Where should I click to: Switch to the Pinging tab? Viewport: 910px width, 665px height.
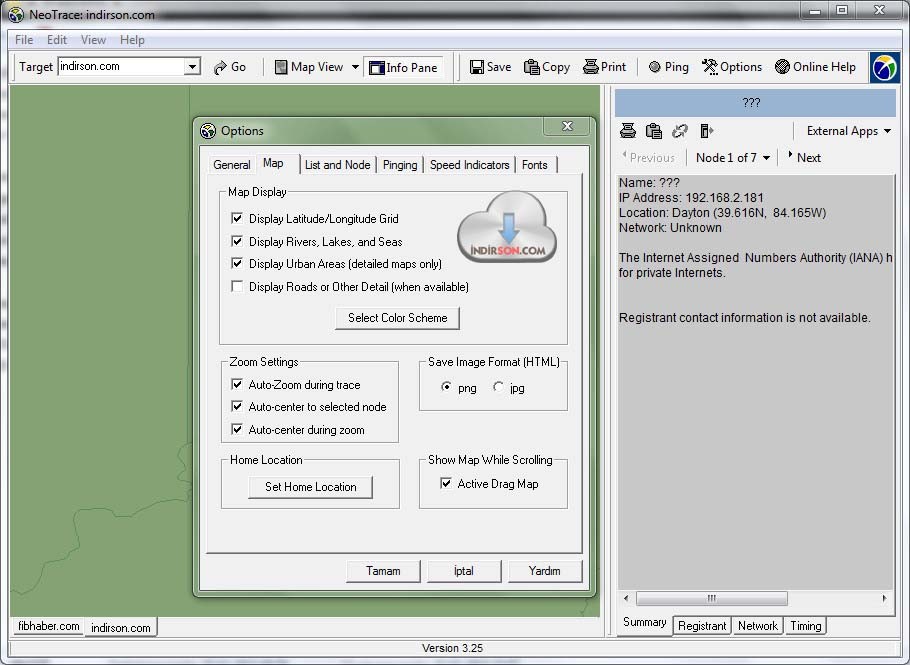click(x=400, y=165)
